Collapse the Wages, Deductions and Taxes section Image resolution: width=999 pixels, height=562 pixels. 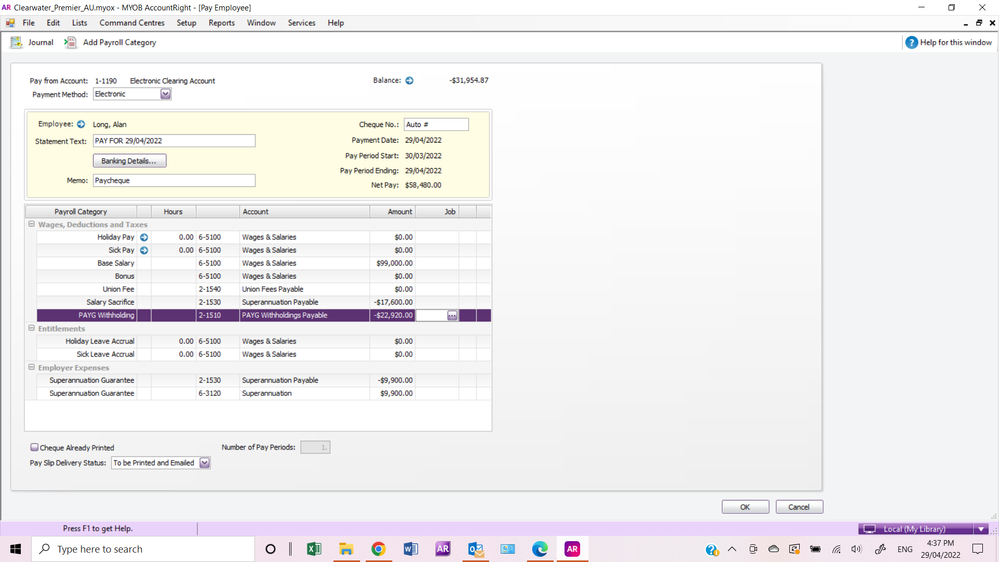[x=31, y=225]
